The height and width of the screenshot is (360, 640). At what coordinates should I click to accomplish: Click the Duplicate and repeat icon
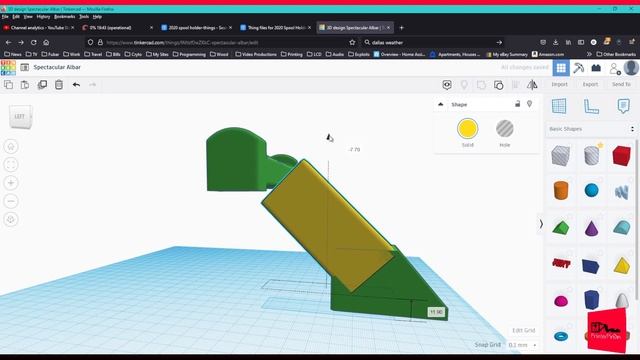tap(42, 84)
